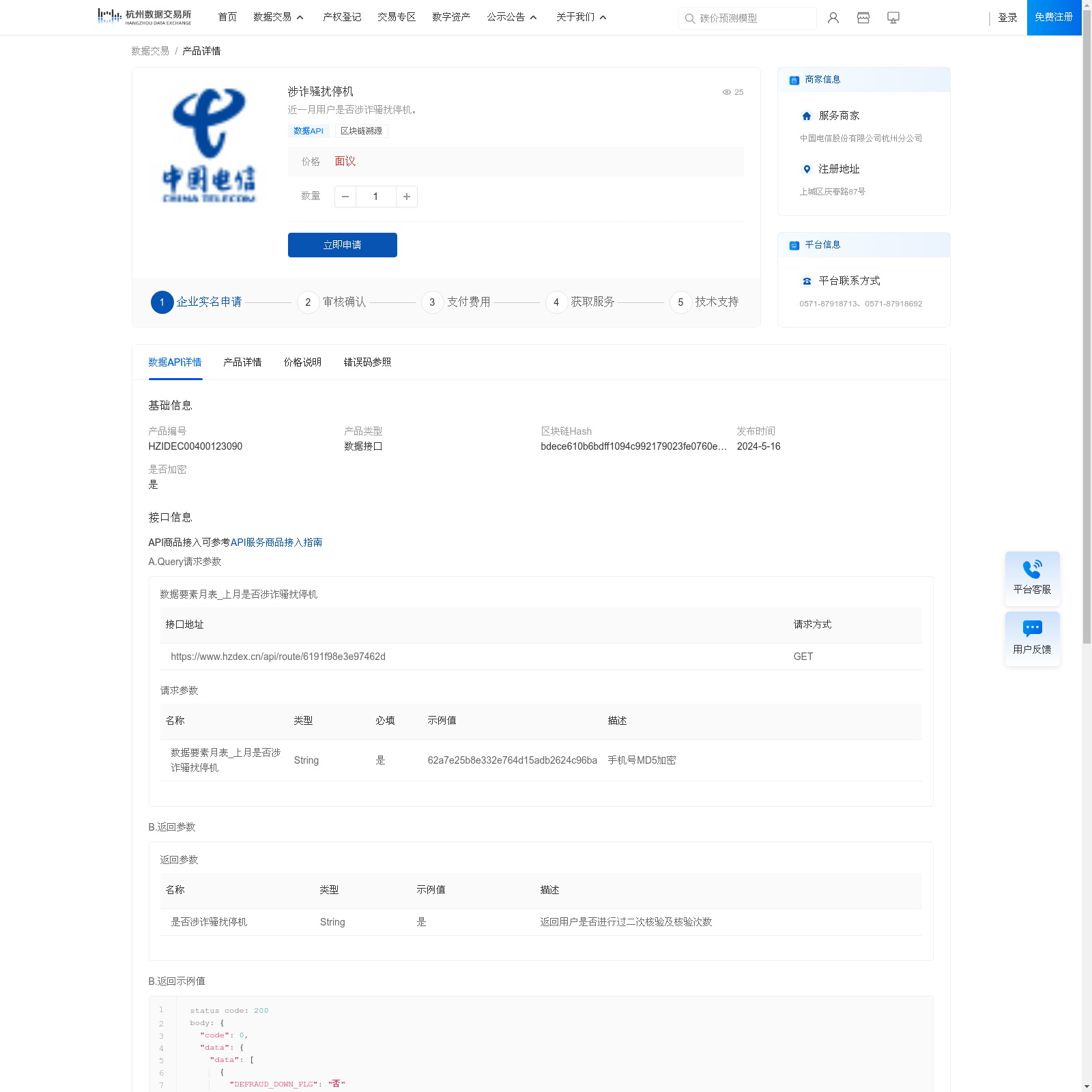
Task: Open the user profile icon
Action: [x=833, y=18]
